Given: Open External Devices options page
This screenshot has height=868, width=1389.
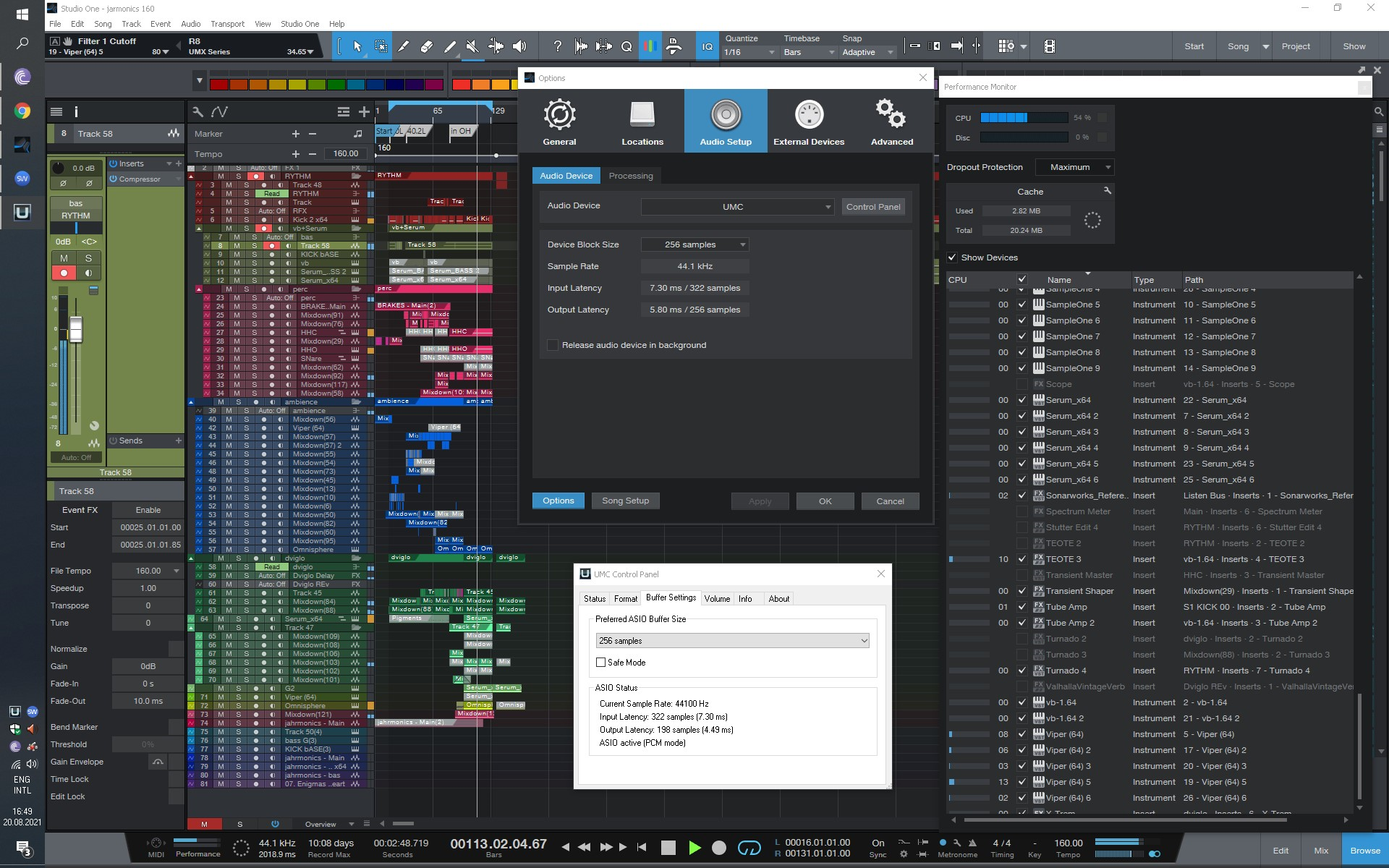Looking at the screenshot, I should click(x=808, y=122).
